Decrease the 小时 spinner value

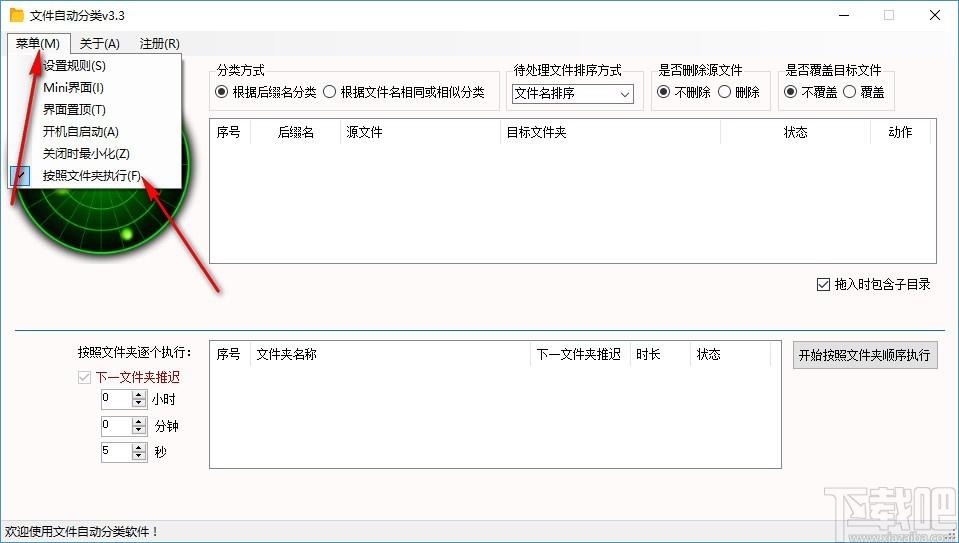click(139, 404)
